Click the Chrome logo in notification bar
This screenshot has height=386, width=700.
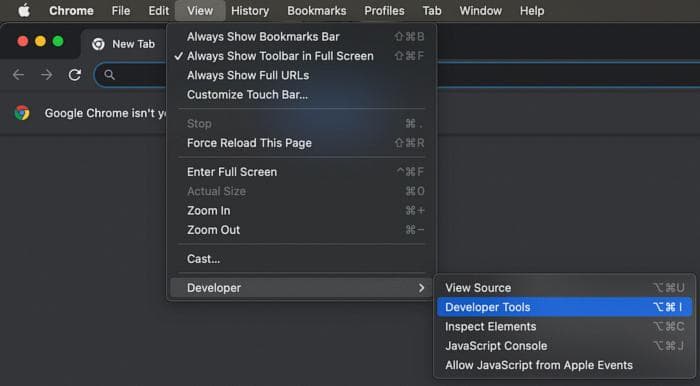click(22, 113)
